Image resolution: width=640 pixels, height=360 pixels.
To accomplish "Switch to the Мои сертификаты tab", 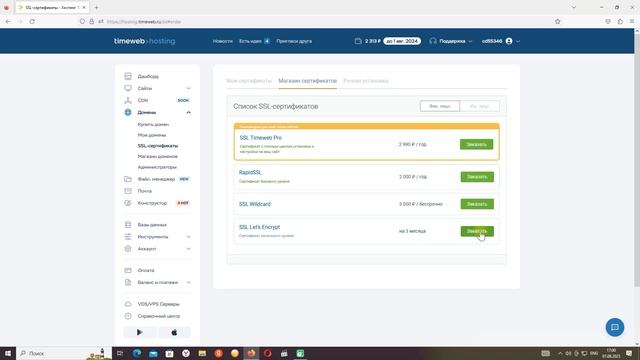I will pos(249,81).
